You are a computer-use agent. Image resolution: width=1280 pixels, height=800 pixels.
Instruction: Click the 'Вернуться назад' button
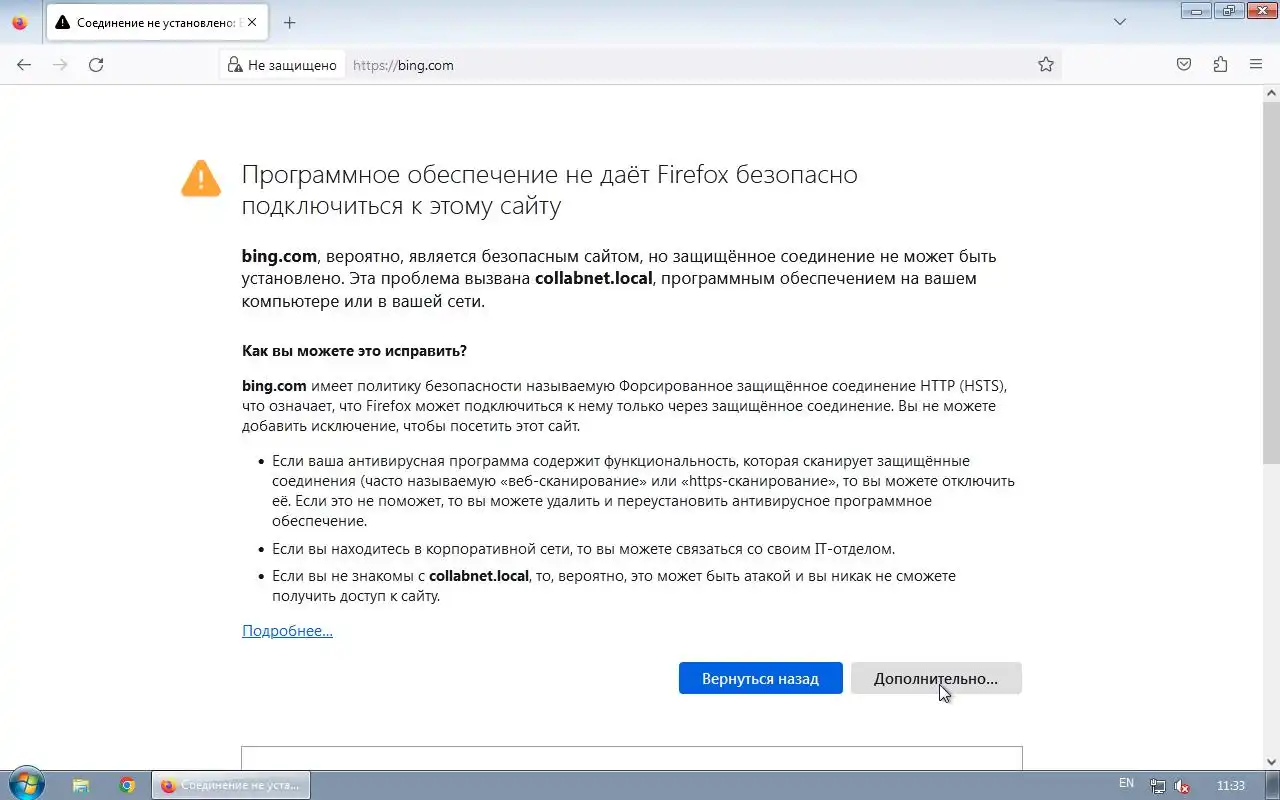coord(760,678)
